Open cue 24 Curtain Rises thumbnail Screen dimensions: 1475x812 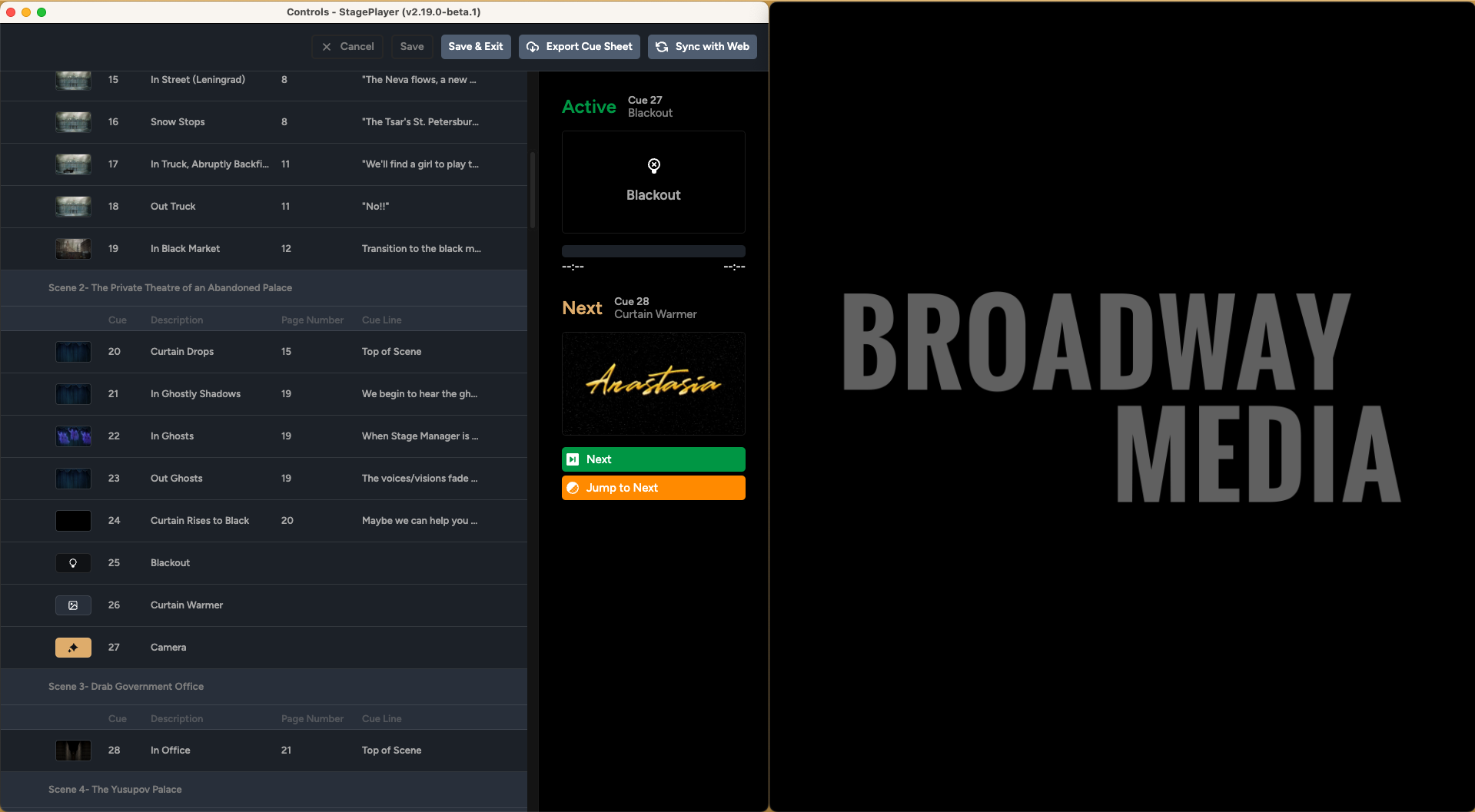[x=73, y=521]
